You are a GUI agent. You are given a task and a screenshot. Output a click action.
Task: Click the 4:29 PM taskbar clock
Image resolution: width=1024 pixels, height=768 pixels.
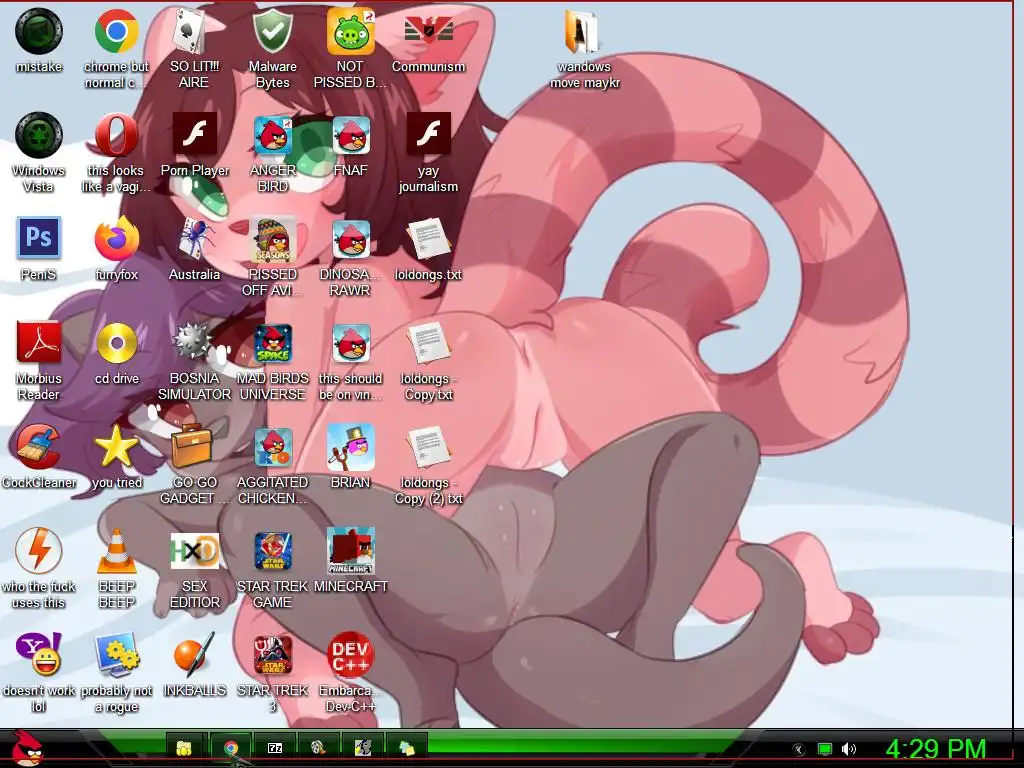(936, 749)
